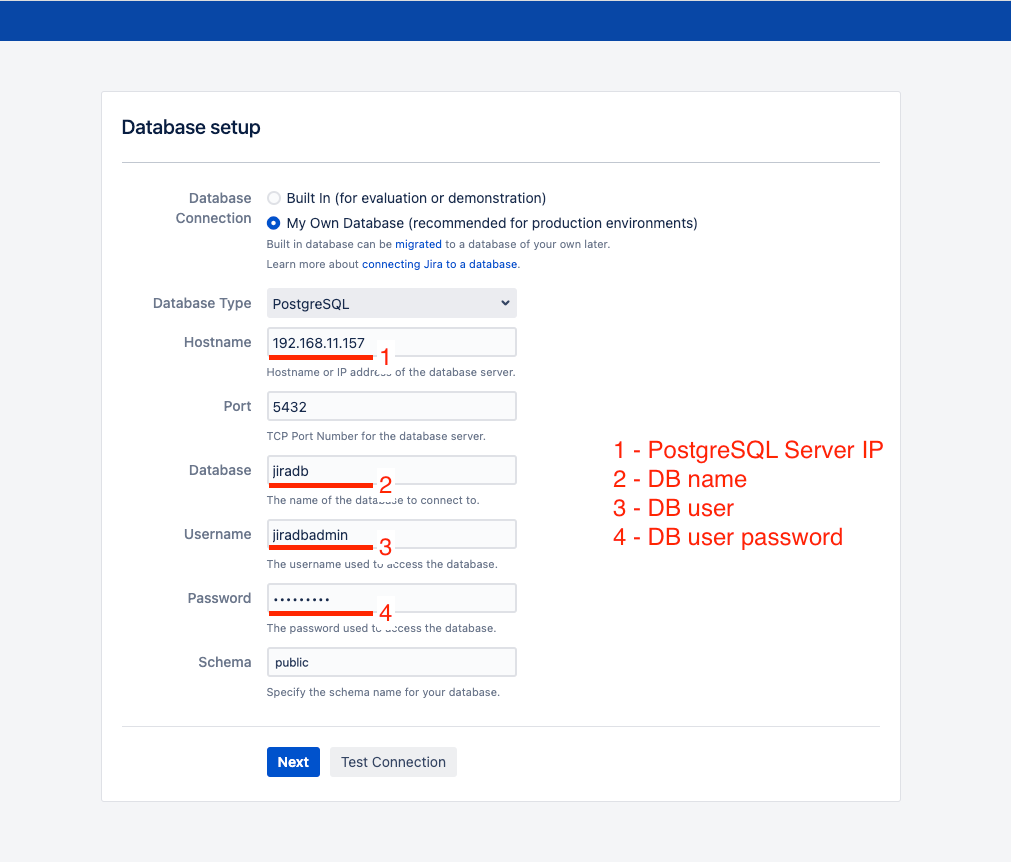Open the Database Type dropdown
The height and width of the screenshot is (862, 1011).
(x=391, y=303)
